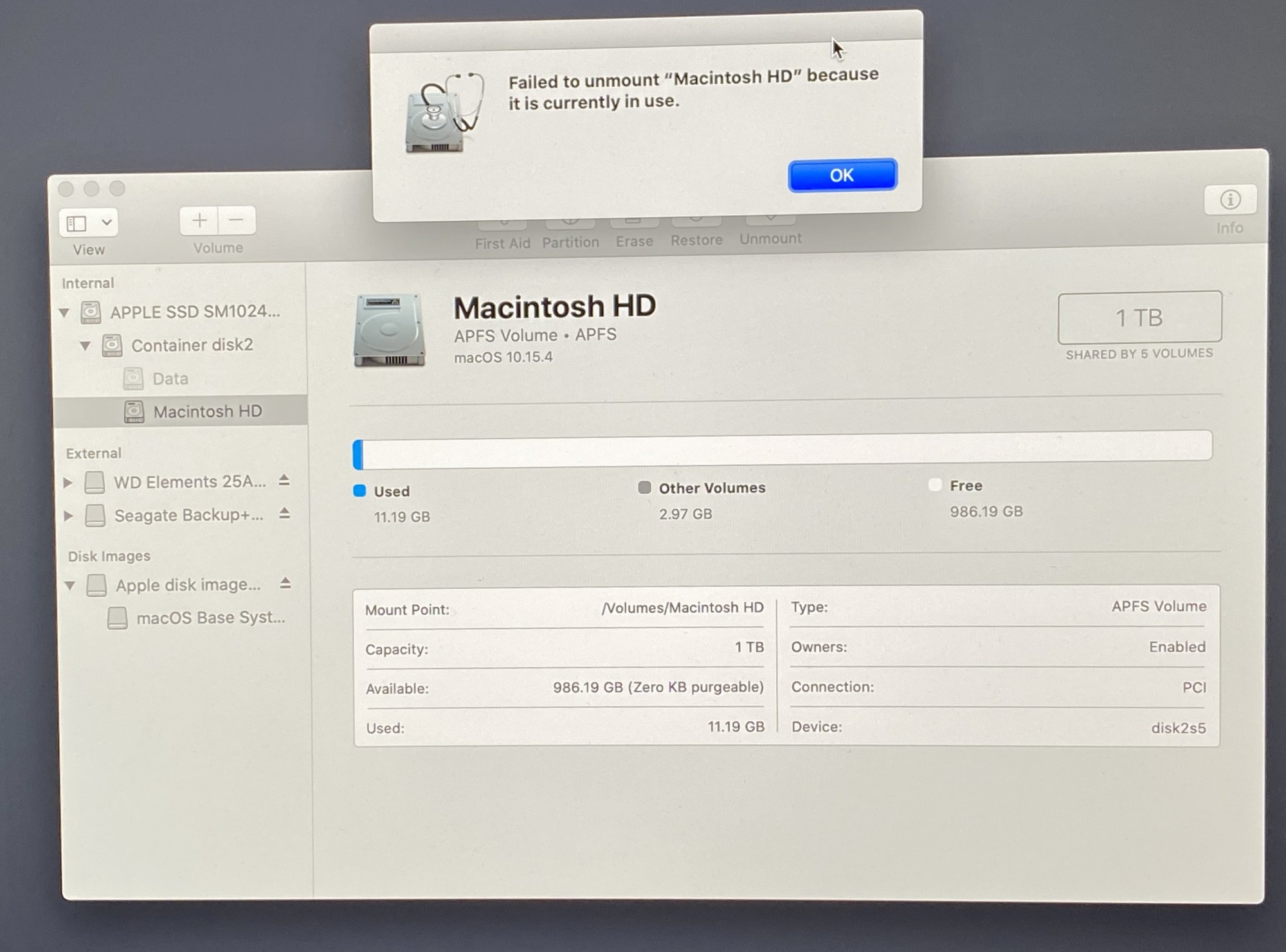Click the Partition toolbar label
Image resolution: width=1286 pixels, height=952 pixels.
tap(570, 242)
